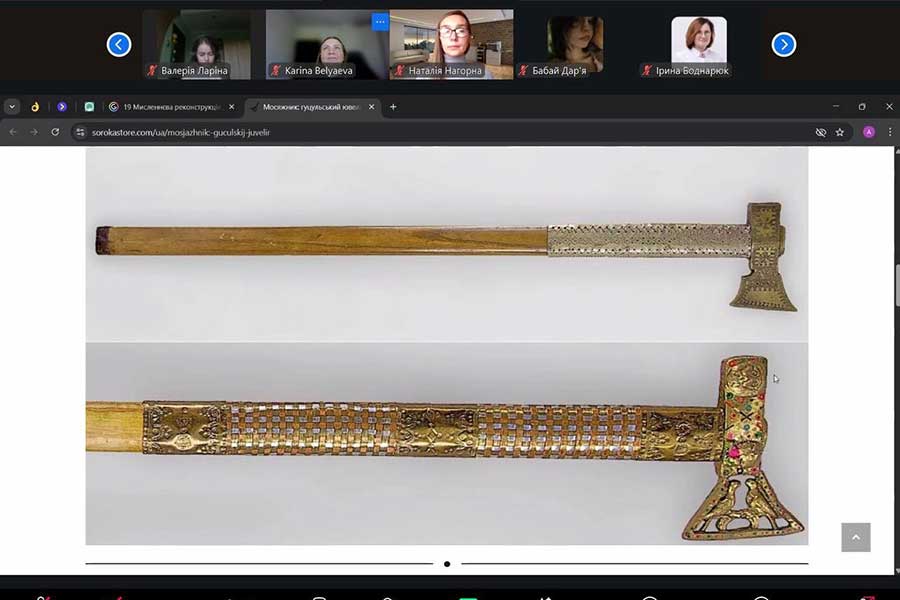Open the browser three-dot menu

(x=890, y=132)
